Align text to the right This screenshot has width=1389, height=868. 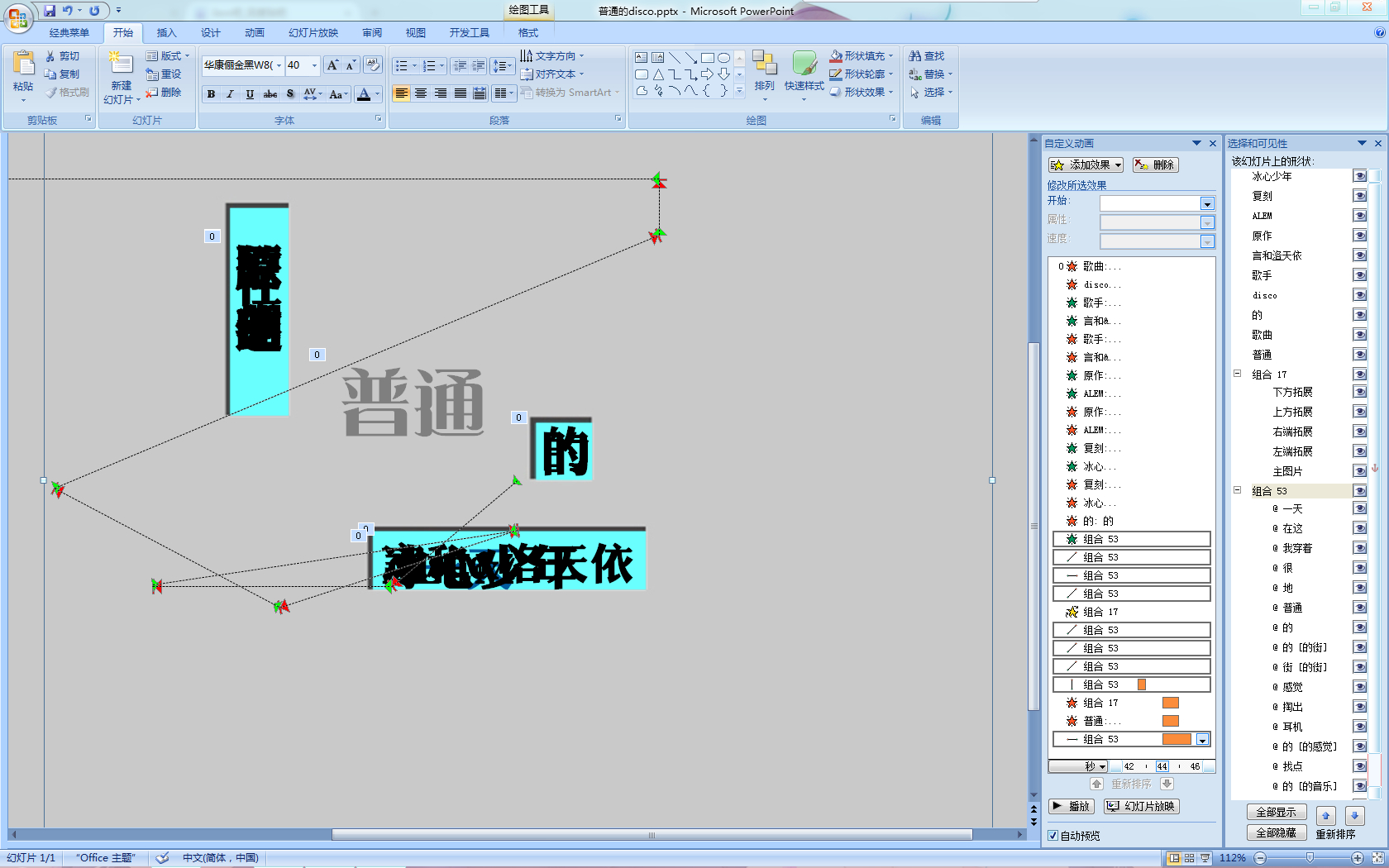point(441,93)
